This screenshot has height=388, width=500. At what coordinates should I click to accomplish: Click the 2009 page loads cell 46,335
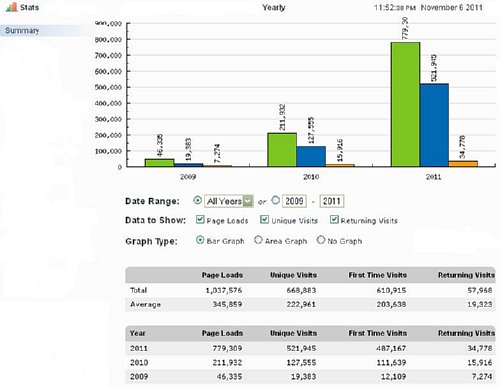[x=230, y=377]
